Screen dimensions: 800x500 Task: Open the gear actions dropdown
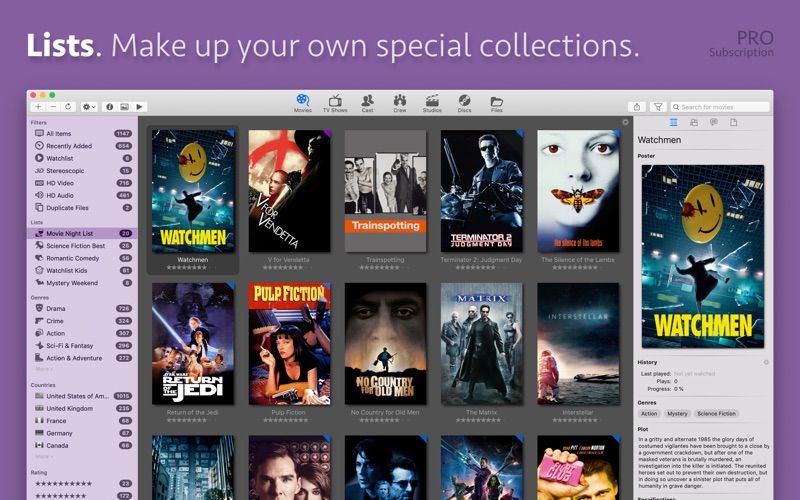89,107
